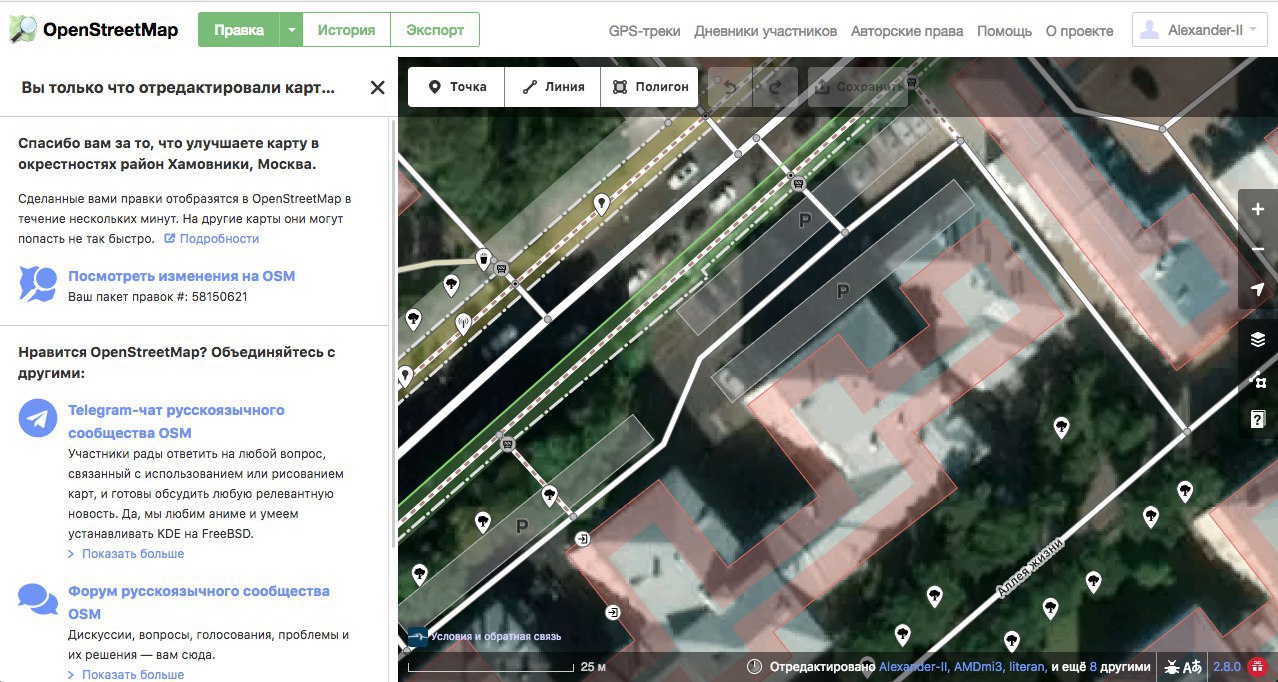Start drawing a line with Линия
The height and width of the screenshot is (682, 1278).
coord(553,87)
